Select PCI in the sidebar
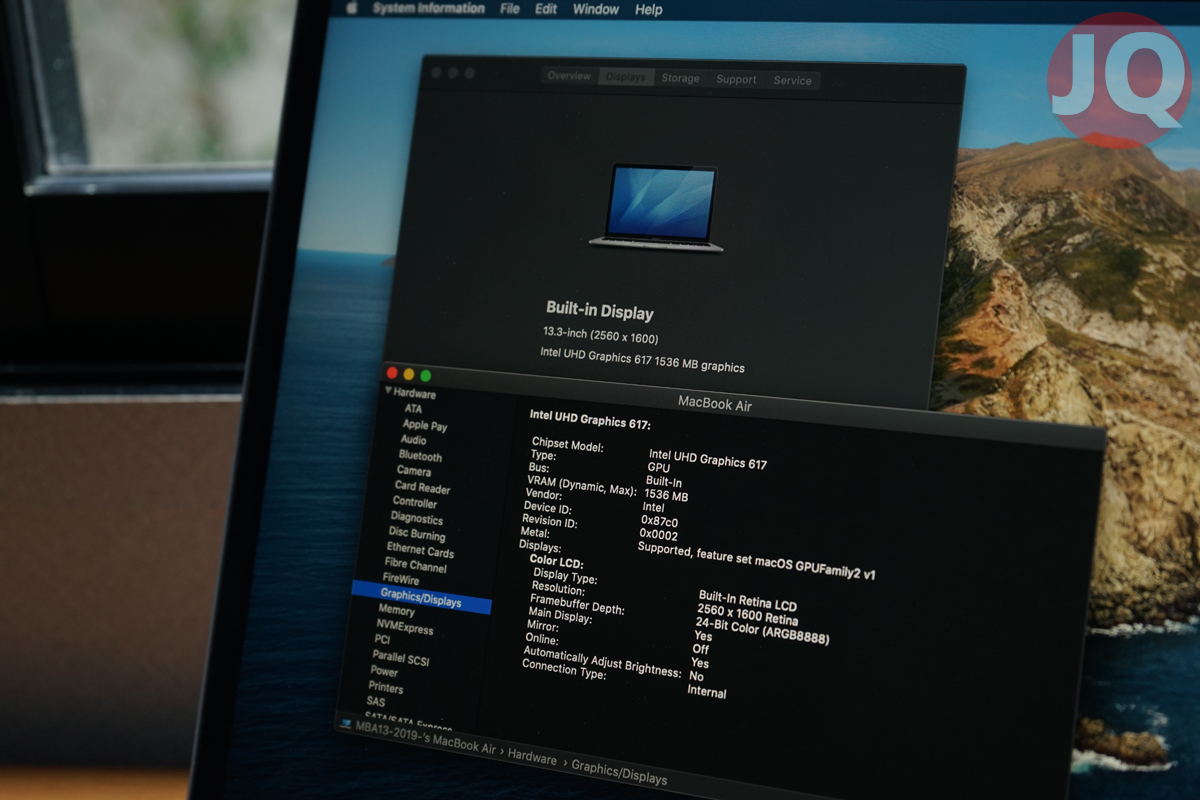Image resolution: width=1200 pixels, height=800 pixels. click(382, 639)
